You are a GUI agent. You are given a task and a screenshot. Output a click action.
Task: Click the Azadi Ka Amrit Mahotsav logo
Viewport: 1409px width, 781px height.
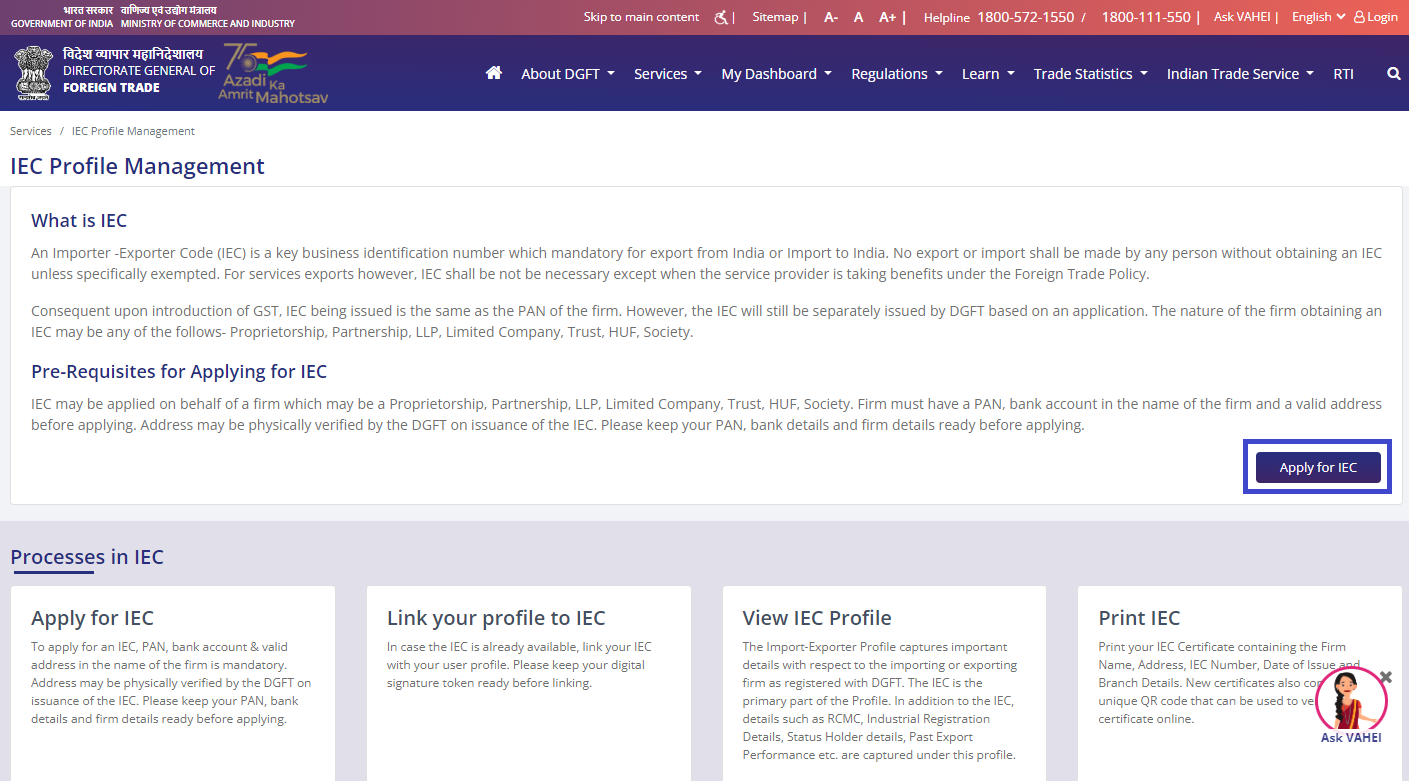273,73
